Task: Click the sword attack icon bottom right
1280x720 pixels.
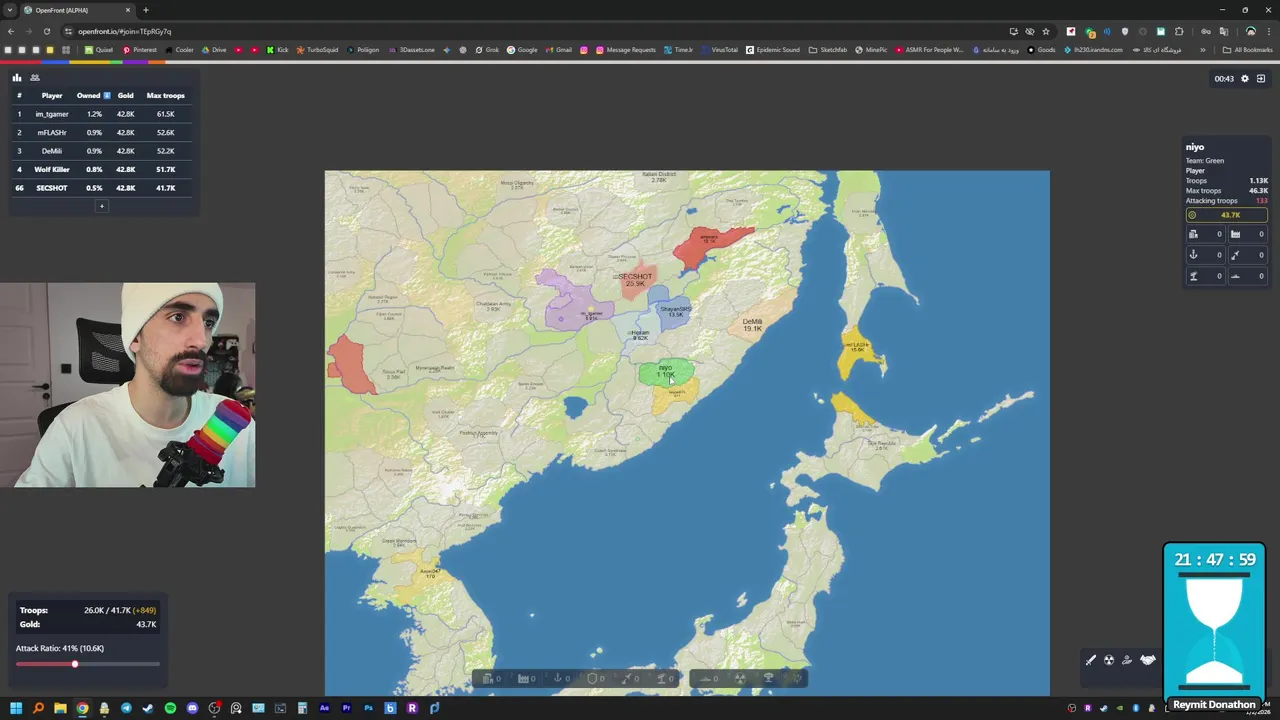Action: 1091,660
